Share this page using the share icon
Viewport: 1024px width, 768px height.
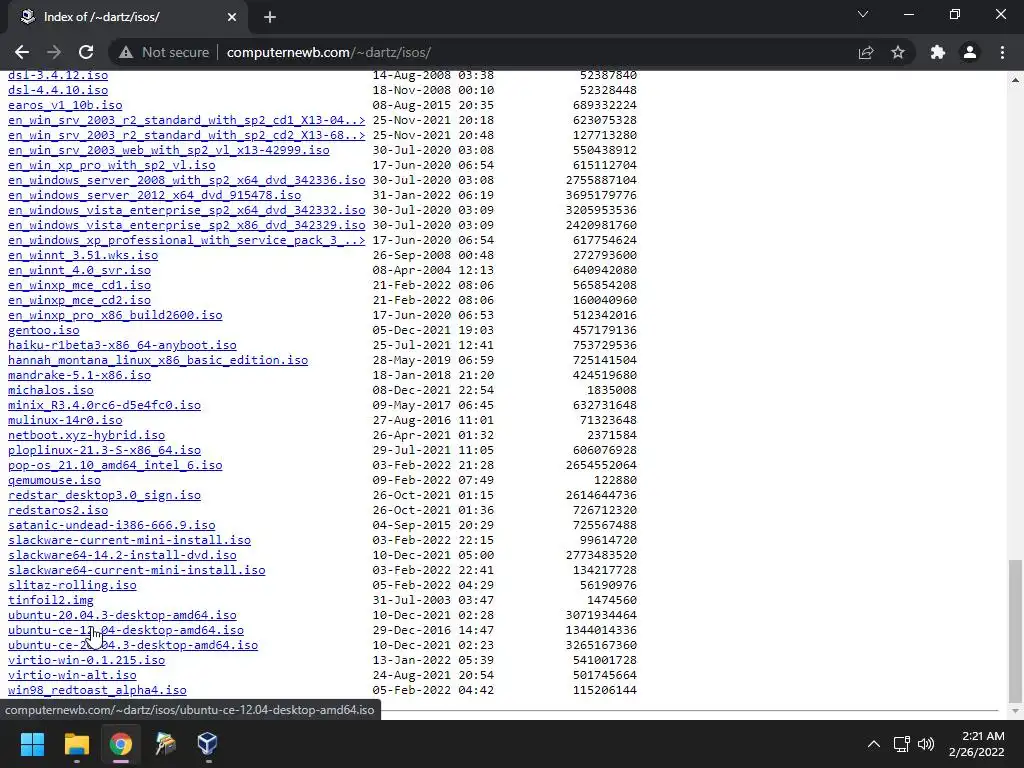(x=866, y=52)
